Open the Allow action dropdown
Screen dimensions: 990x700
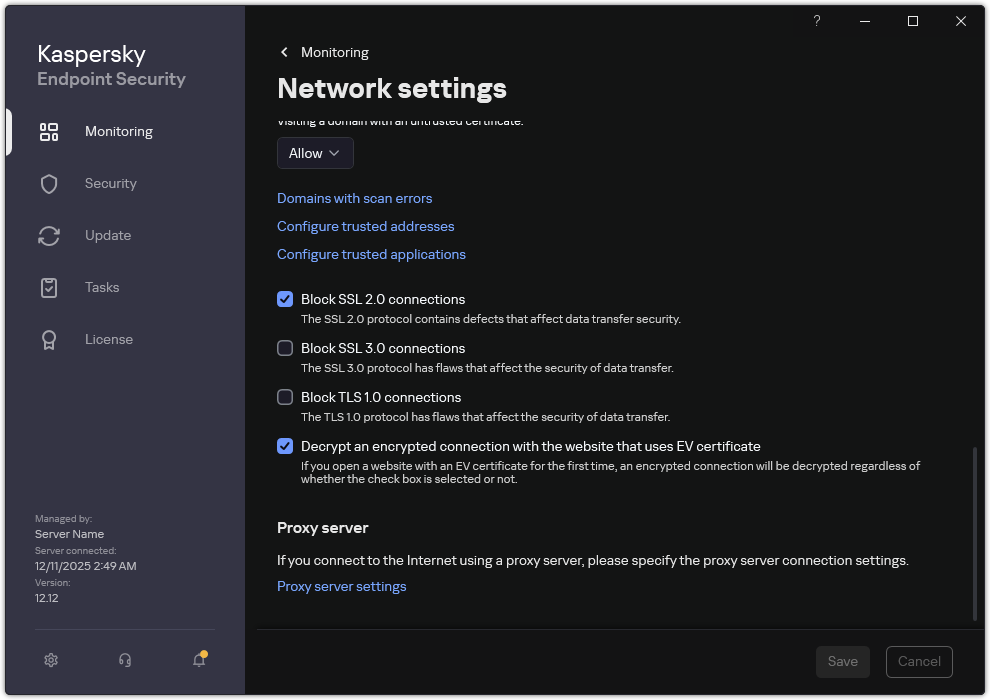click(x=315, y=153)
